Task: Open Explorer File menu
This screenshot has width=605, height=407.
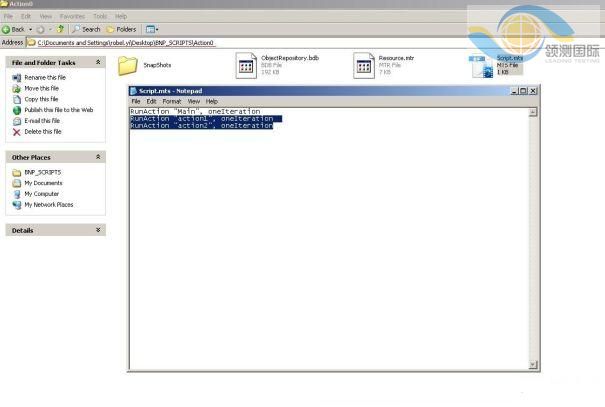Action: coord(8,16)
